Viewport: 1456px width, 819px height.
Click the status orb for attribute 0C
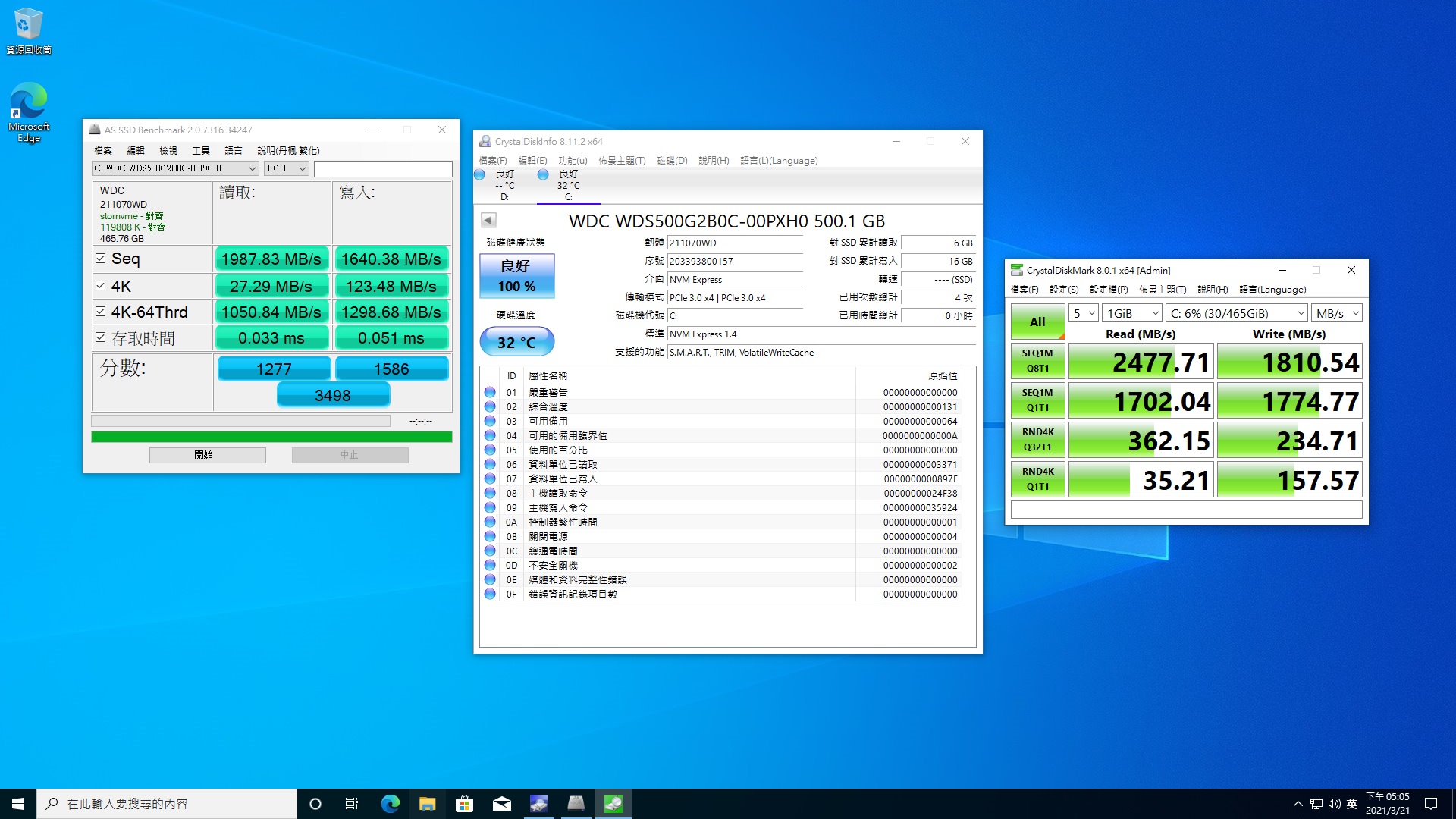(x=490, y=551)
